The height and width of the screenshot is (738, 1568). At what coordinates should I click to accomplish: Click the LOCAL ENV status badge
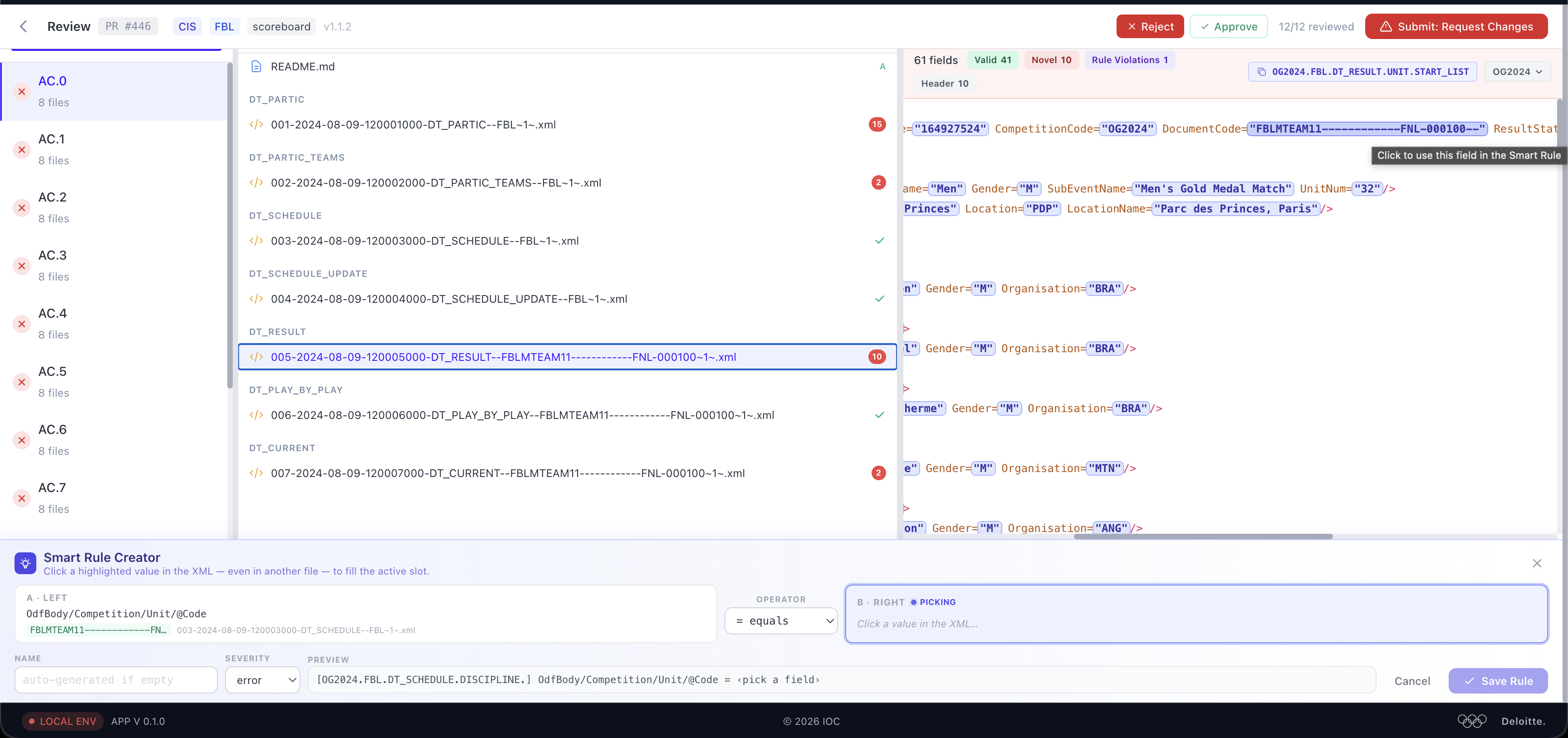[62, 721]
